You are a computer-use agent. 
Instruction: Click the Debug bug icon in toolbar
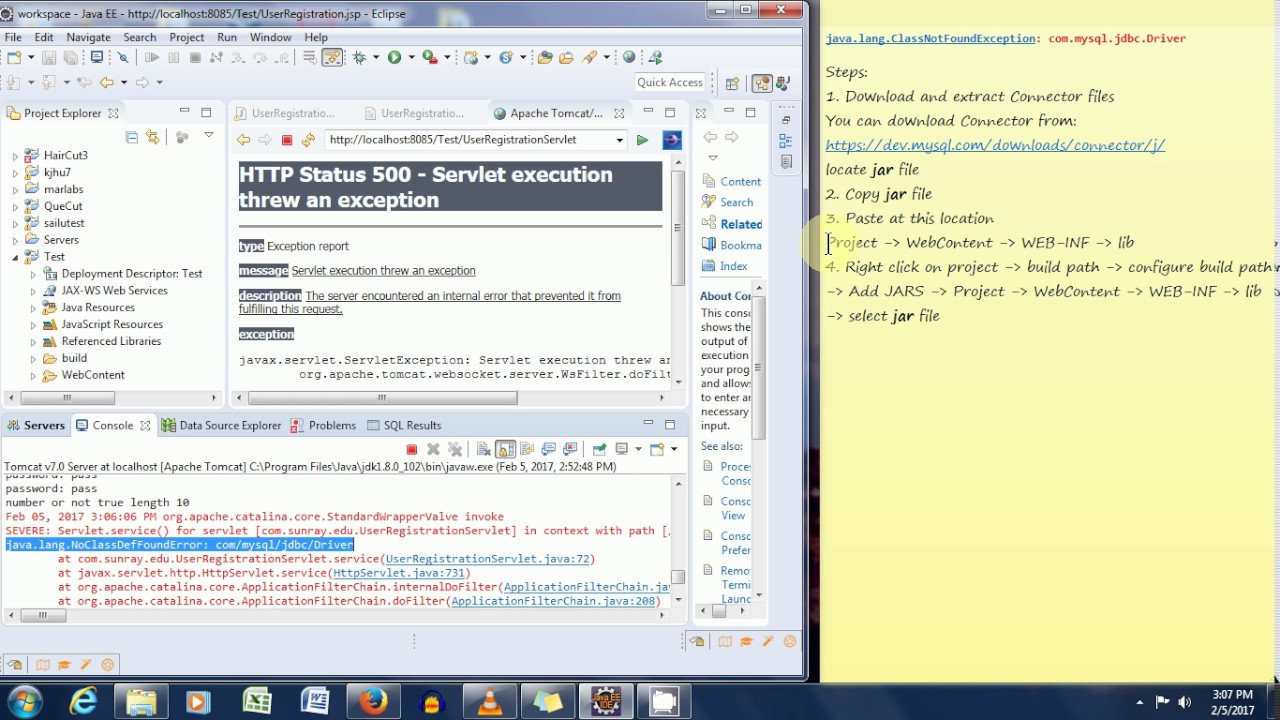(x=359, y=58)
